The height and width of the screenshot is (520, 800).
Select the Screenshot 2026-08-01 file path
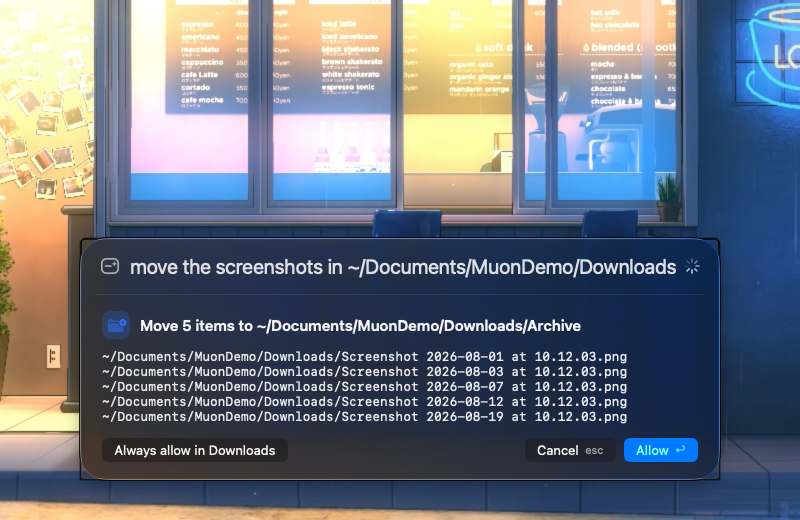364,357
